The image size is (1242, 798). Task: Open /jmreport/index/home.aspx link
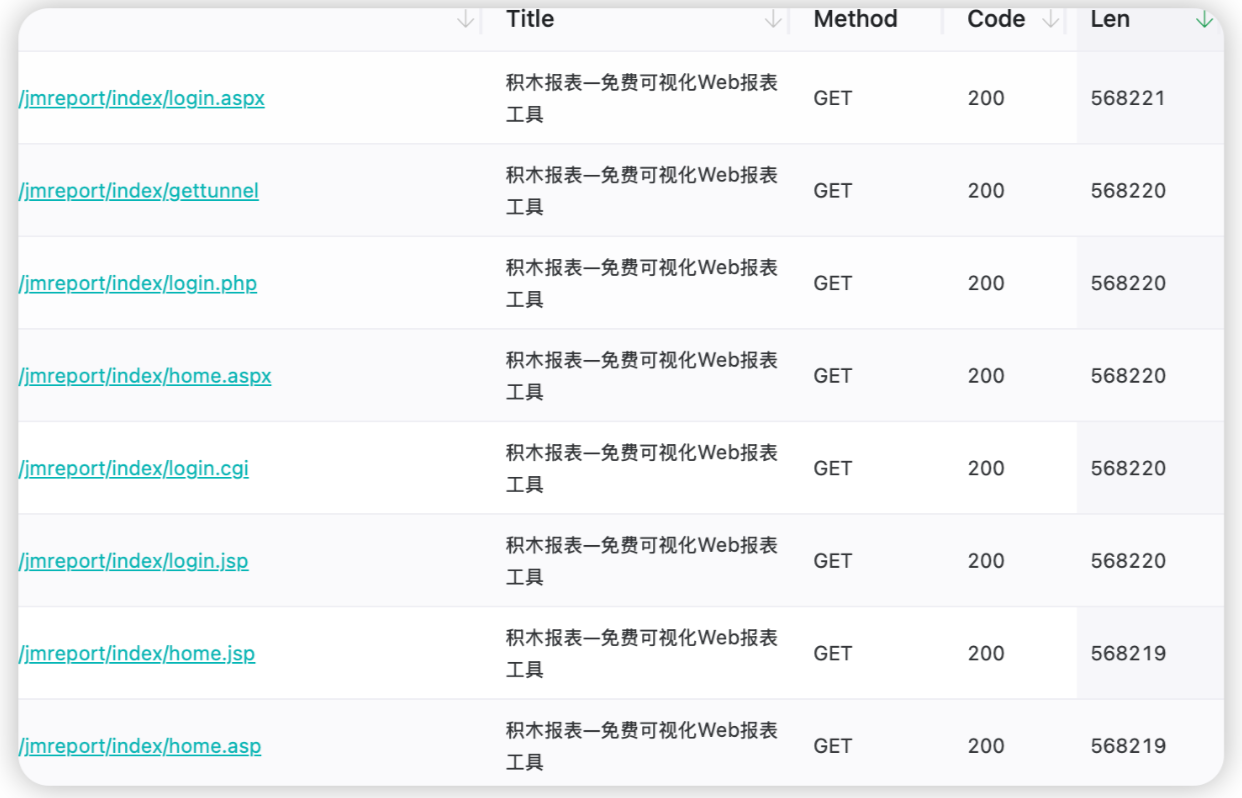coord(145,376)
